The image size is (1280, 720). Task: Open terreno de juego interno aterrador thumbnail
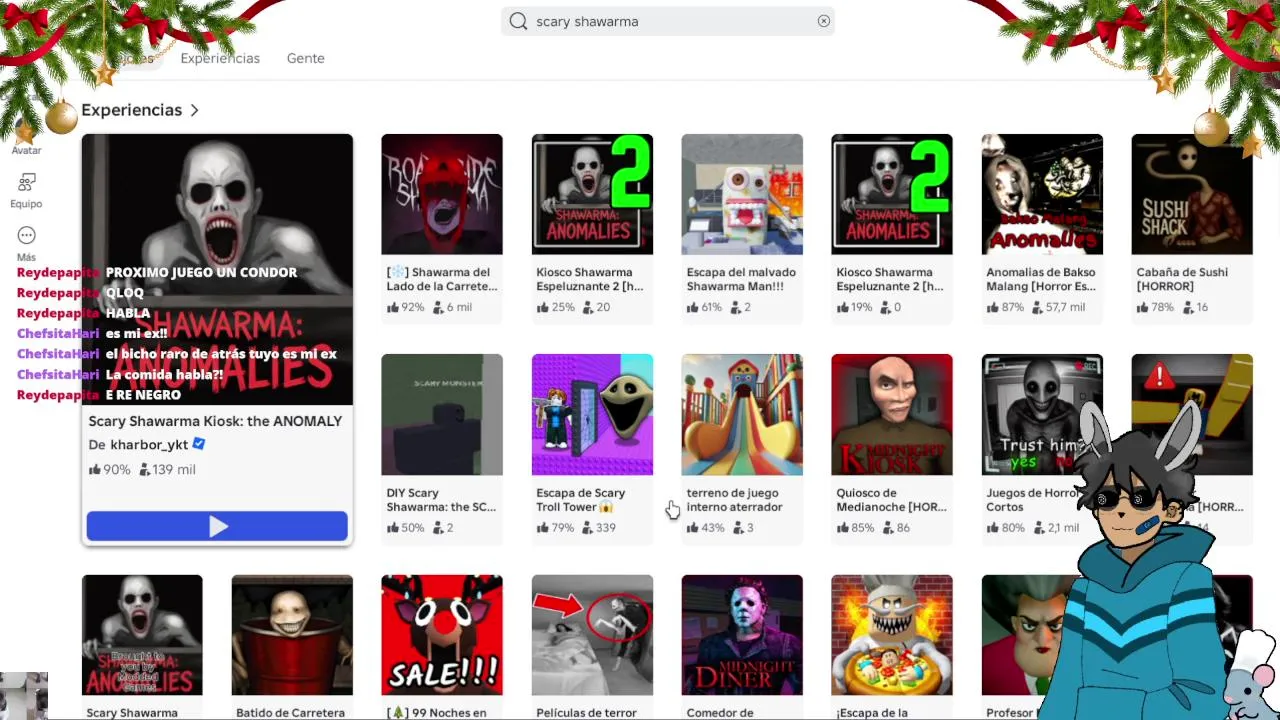(742, 414)
